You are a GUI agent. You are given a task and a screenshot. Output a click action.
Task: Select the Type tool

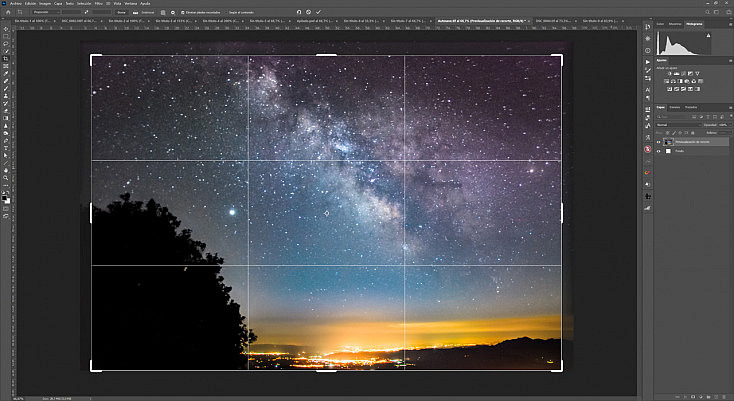6,148
